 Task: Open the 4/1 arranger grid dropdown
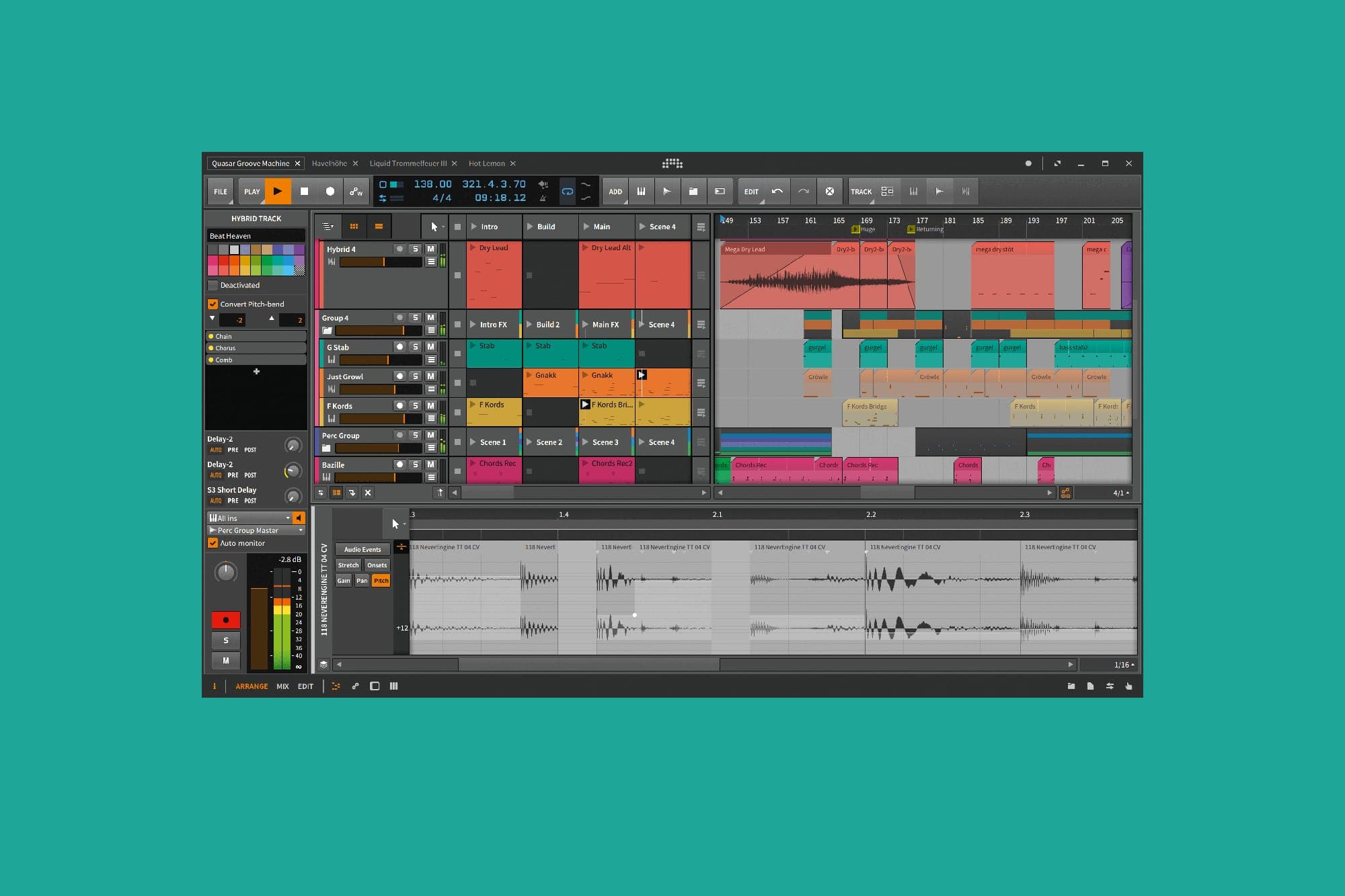[1104, 493]
